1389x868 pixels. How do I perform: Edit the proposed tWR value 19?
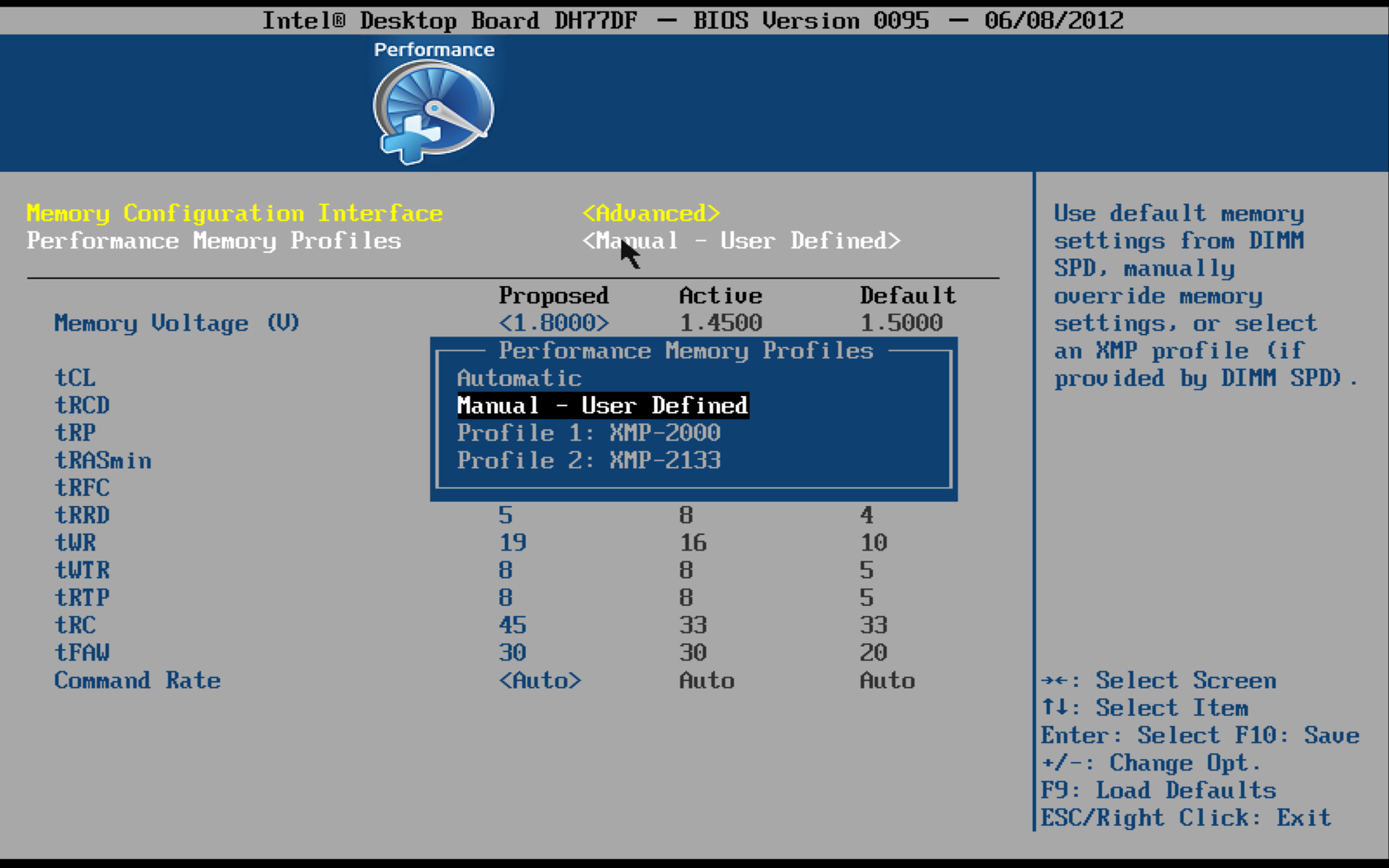tap(513, 542)
